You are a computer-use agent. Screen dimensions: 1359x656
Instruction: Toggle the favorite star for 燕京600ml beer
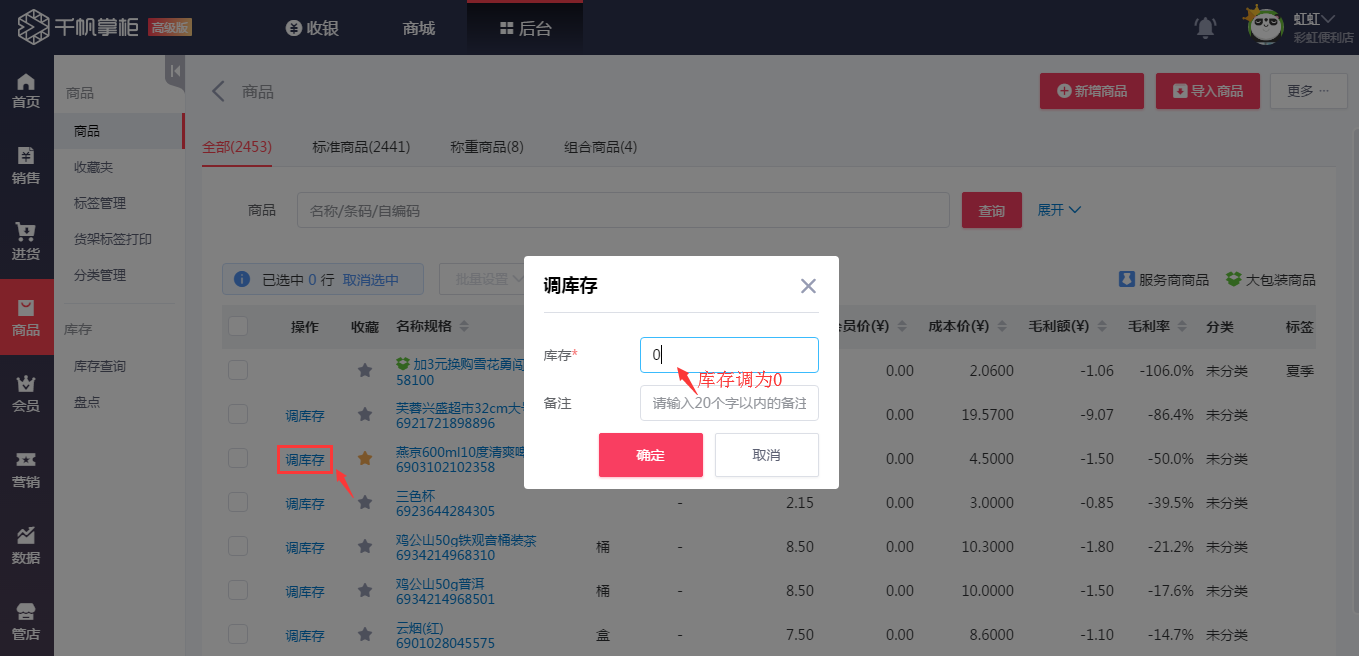coord(364,458)
